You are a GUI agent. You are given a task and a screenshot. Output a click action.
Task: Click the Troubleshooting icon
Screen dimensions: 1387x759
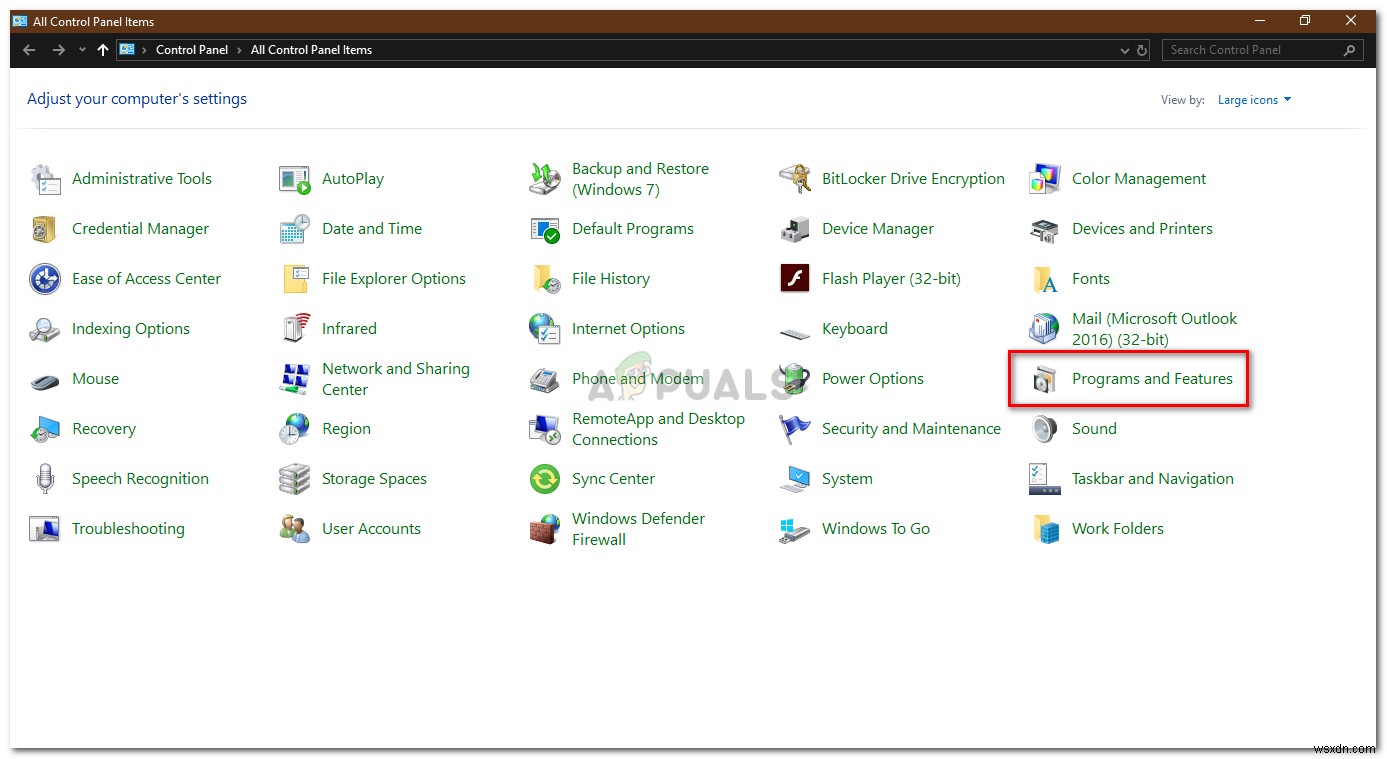pos(45,529)
